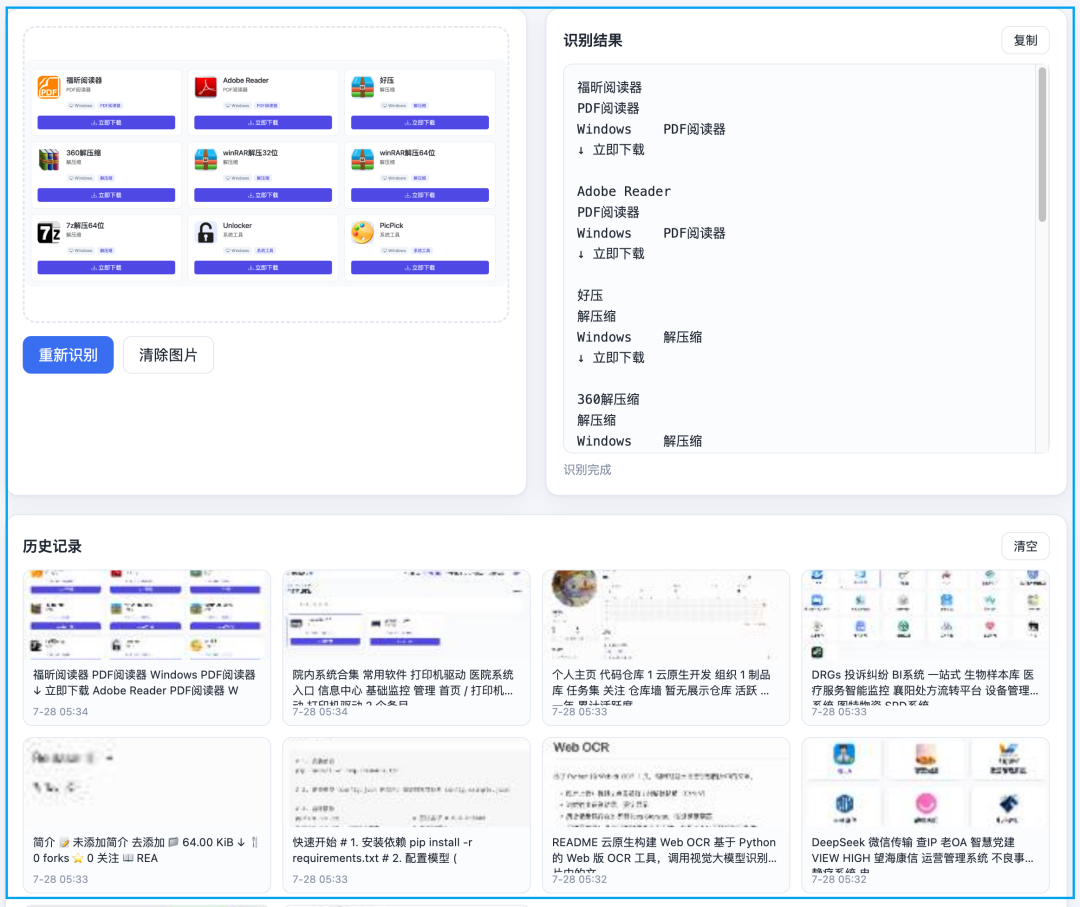Open history thumbnail for DeepSeek 微信传输 record
Image resolution: width=1080 pixels, height=907 pixels.
pos(925,783)
